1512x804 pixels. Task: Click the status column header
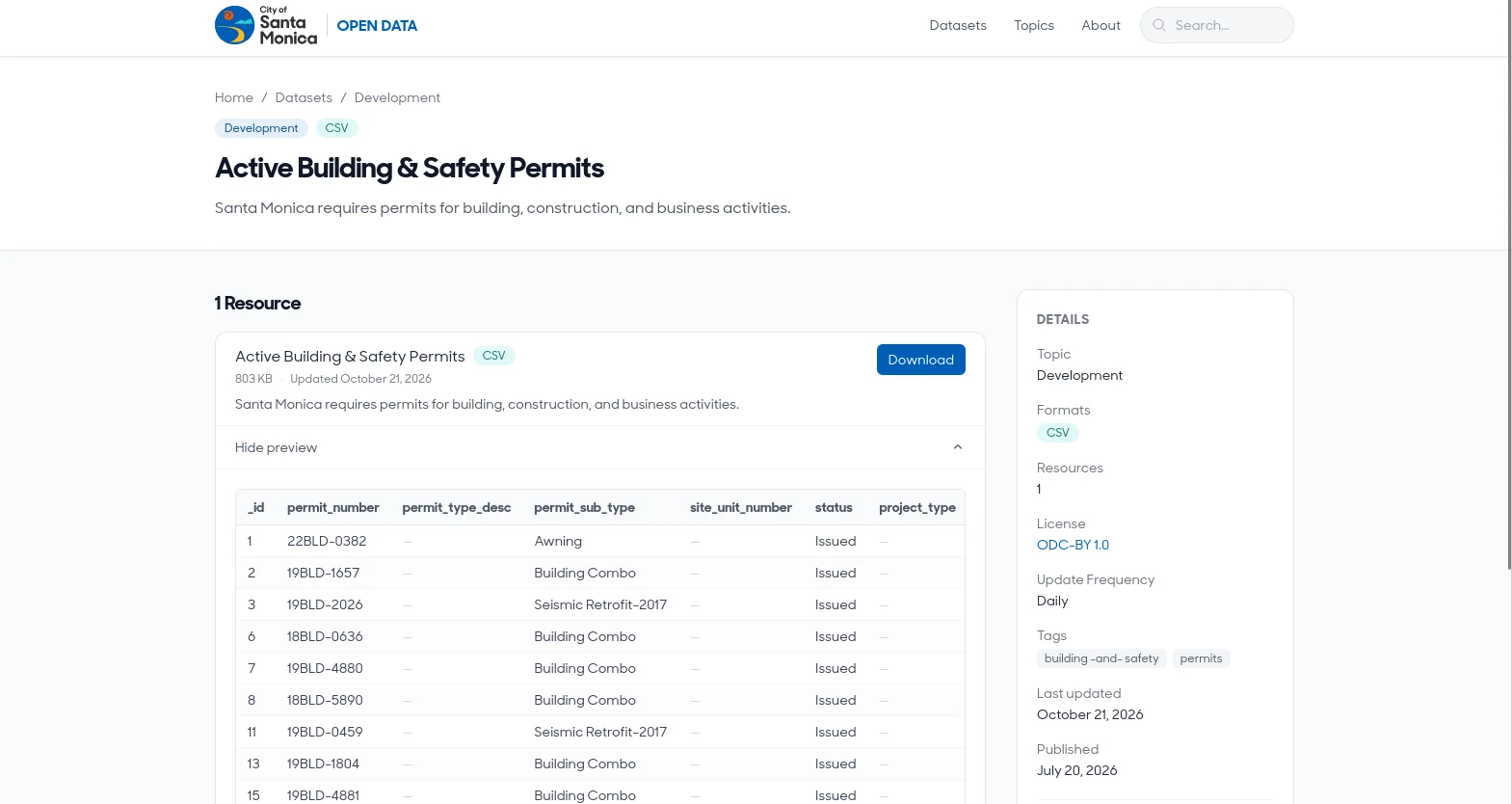pyautogui.click(x=834, y=508)
